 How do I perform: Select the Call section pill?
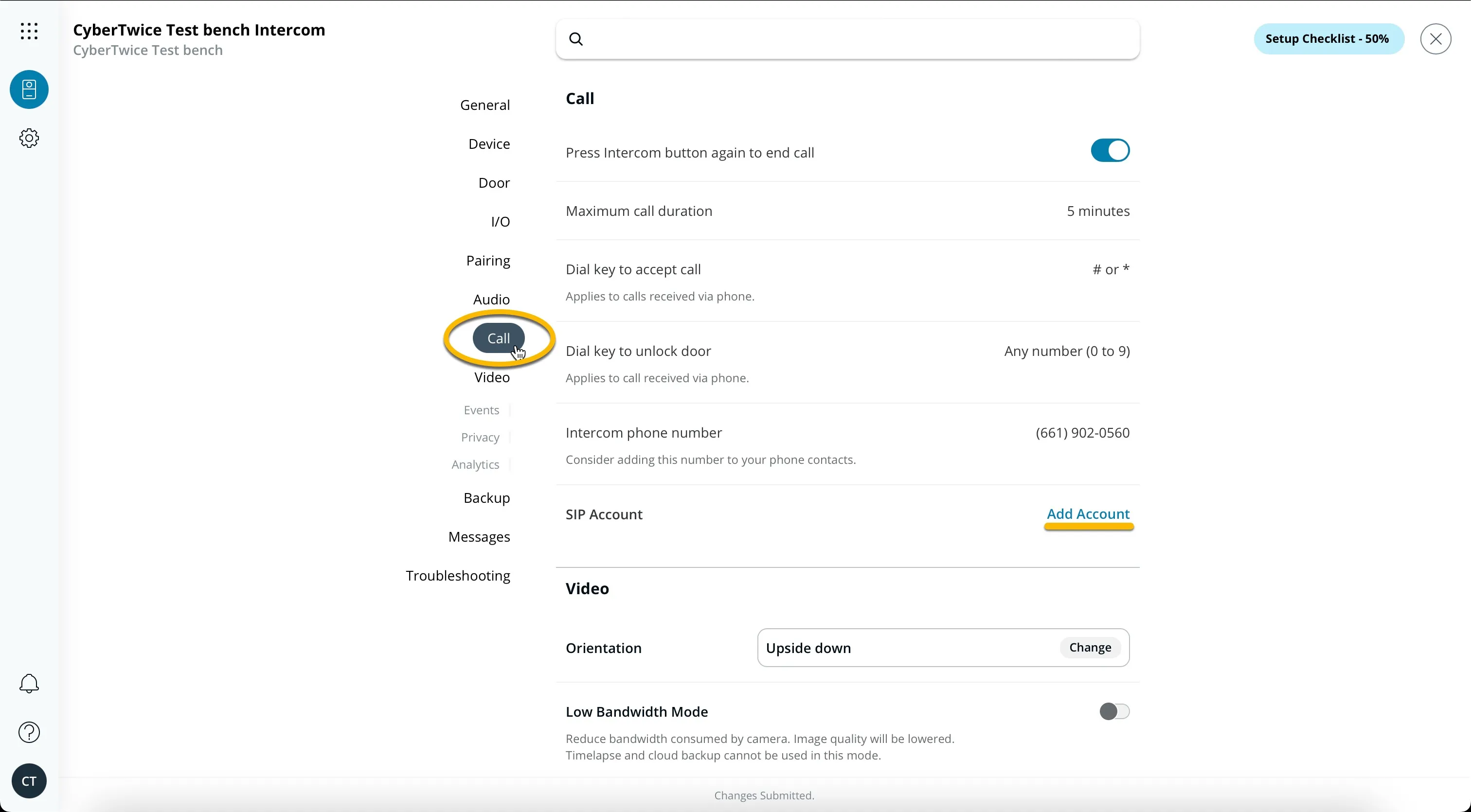click(x=499, y=338)
